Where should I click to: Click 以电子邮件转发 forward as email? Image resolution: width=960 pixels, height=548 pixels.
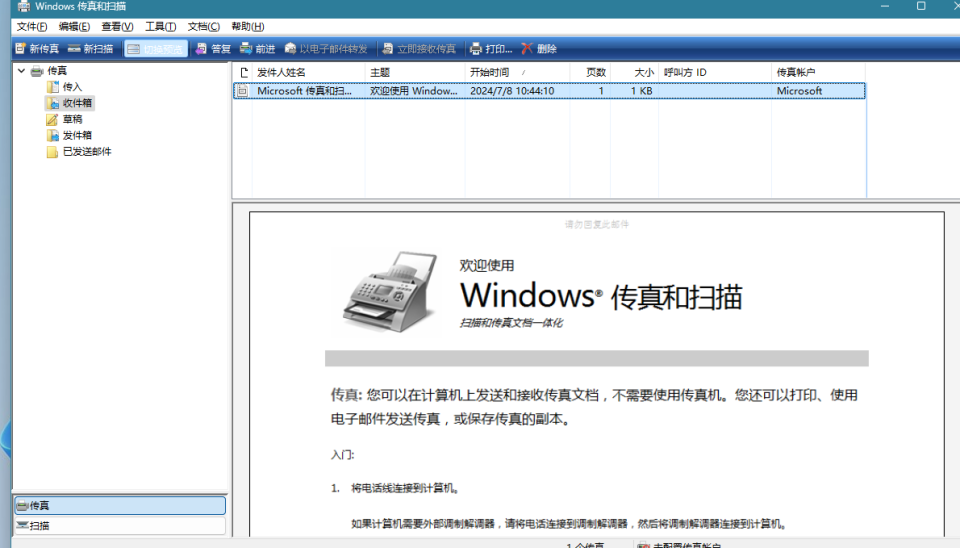[x=326, y=49]
